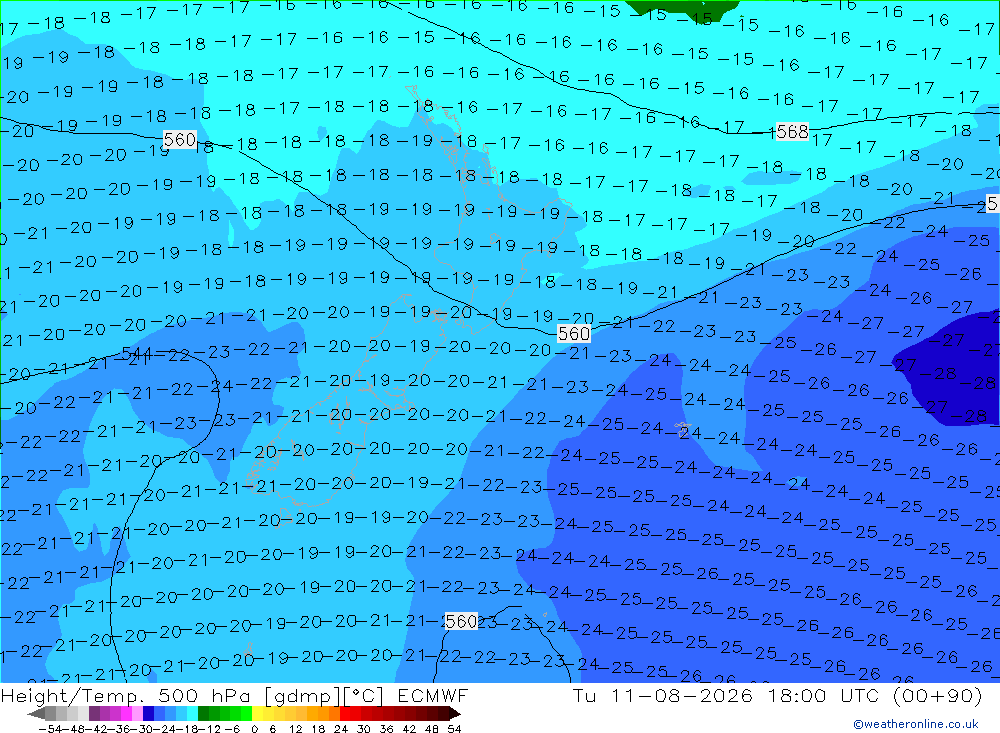1000x733 pixels.
Task: Click the 544 contour height label
Action: click(x=136, y=353)
